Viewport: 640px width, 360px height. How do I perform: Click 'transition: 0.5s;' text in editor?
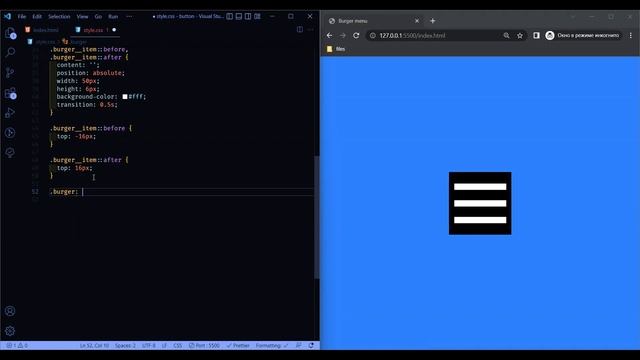(87, 104)
